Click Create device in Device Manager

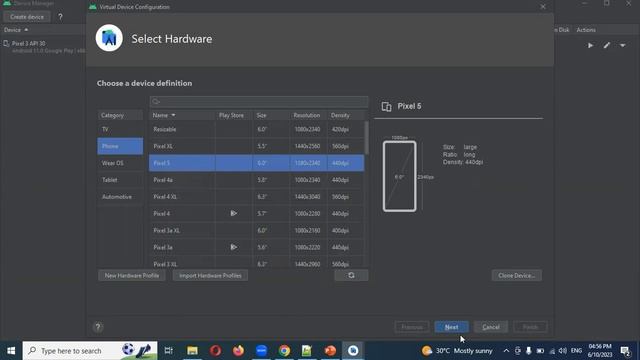27,17
